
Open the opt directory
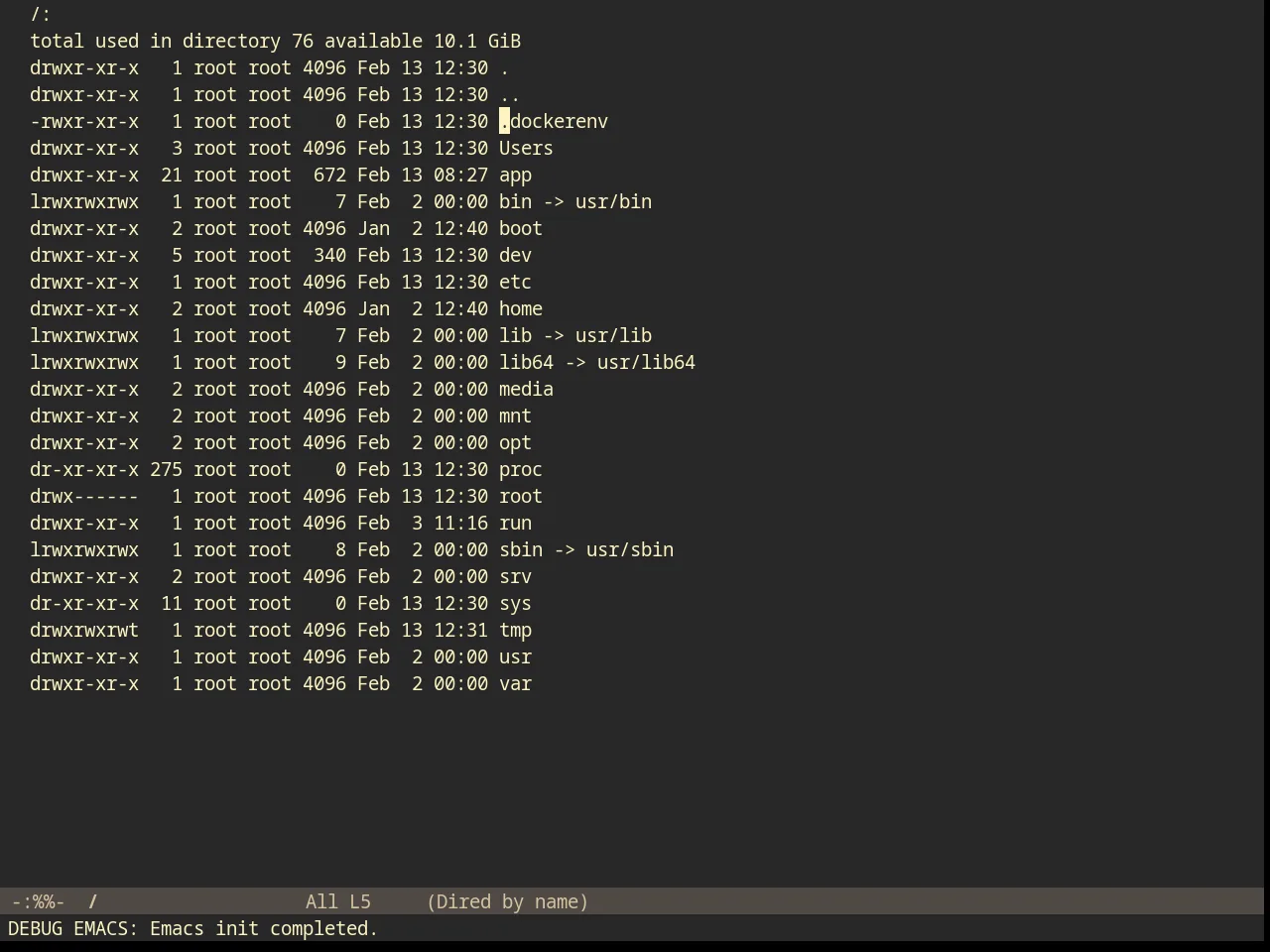[515, 443]
